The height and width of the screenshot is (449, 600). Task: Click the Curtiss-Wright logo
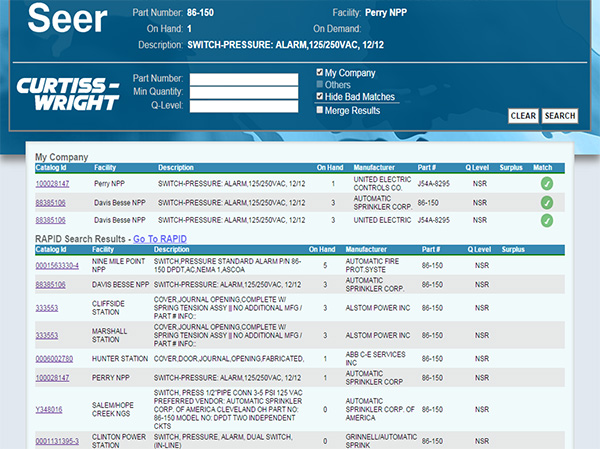pyautogui.click(x=68, y=94)
